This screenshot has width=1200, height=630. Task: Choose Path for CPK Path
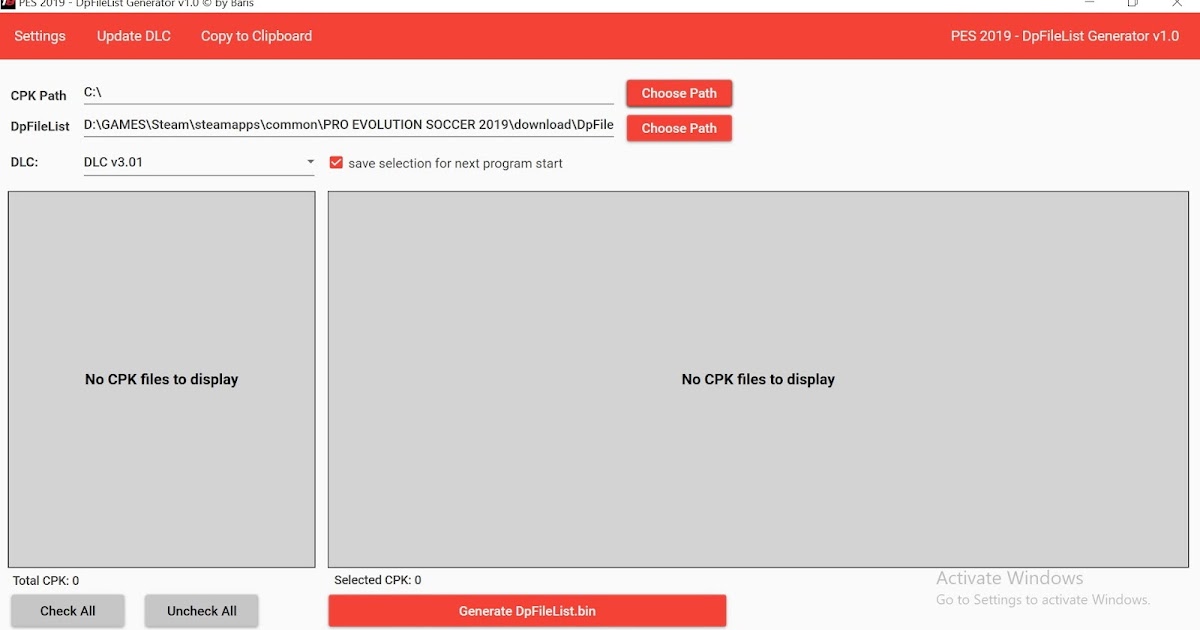click(x=679, y=93)
